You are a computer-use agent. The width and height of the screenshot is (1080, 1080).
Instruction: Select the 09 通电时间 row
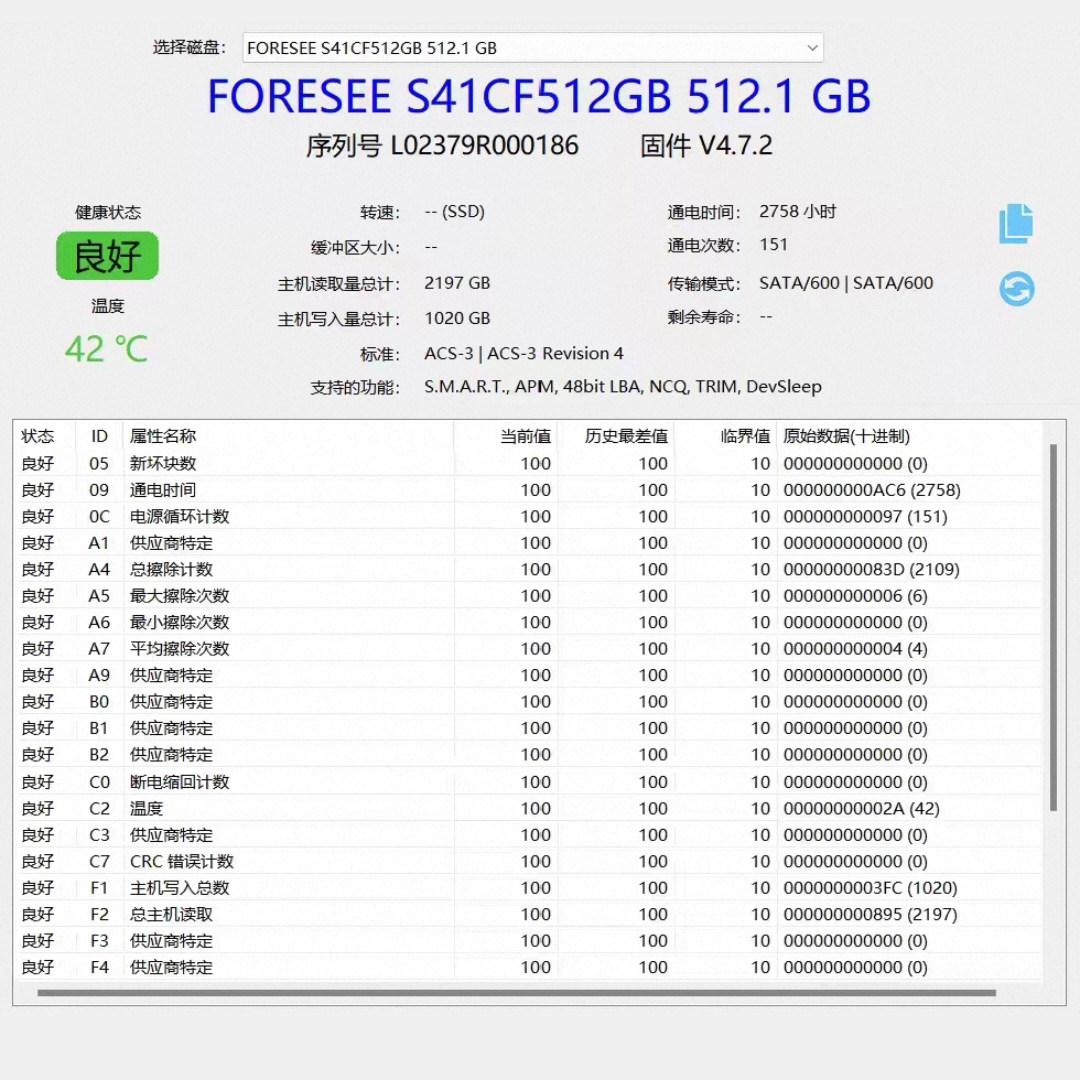pyautogui.click(x=528, y=490)
